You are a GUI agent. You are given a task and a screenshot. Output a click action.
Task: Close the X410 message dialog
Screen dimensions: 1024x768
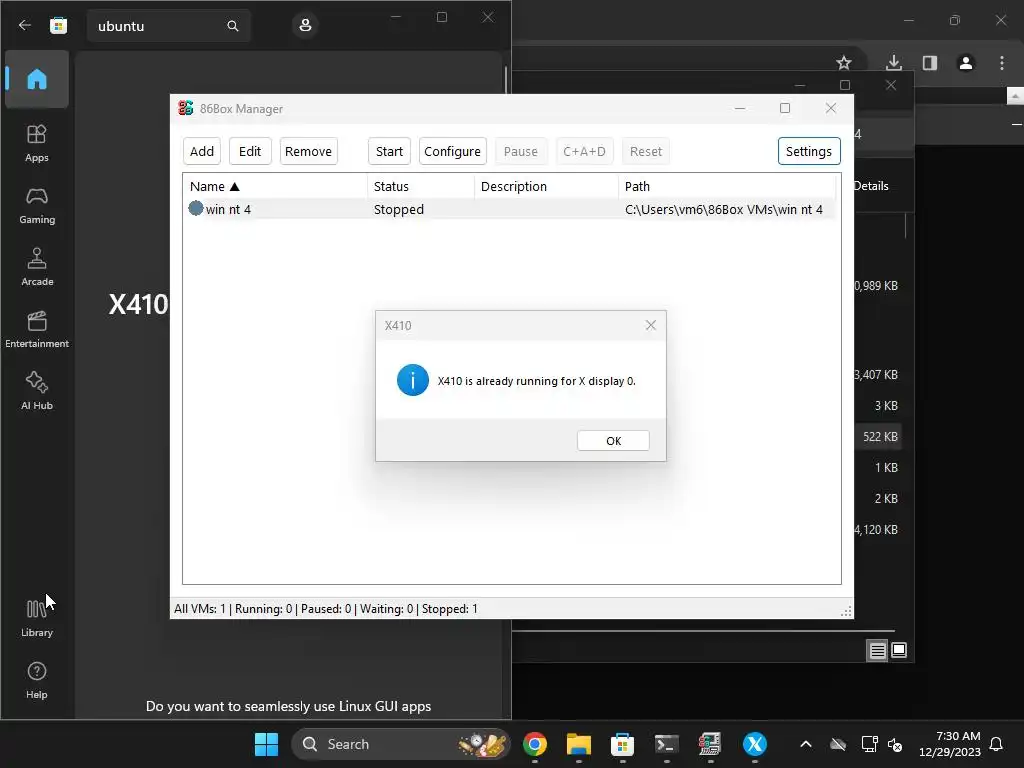pyautogui.click(x=650, y=325)
